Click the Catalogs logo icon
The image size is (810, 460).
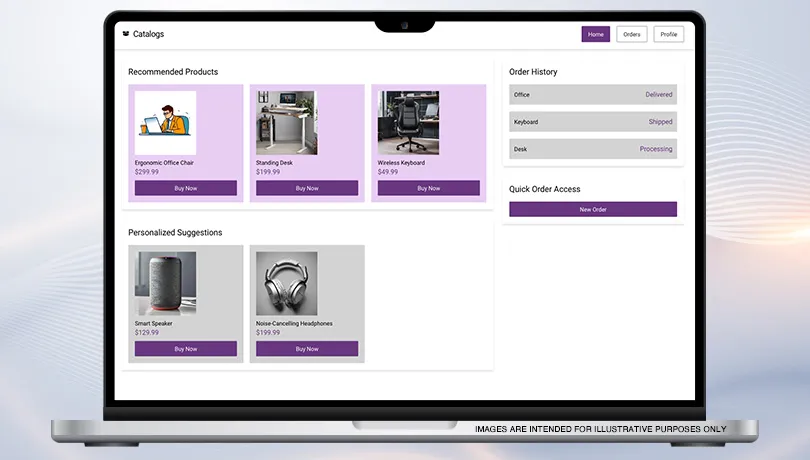[x=125, y=34]
